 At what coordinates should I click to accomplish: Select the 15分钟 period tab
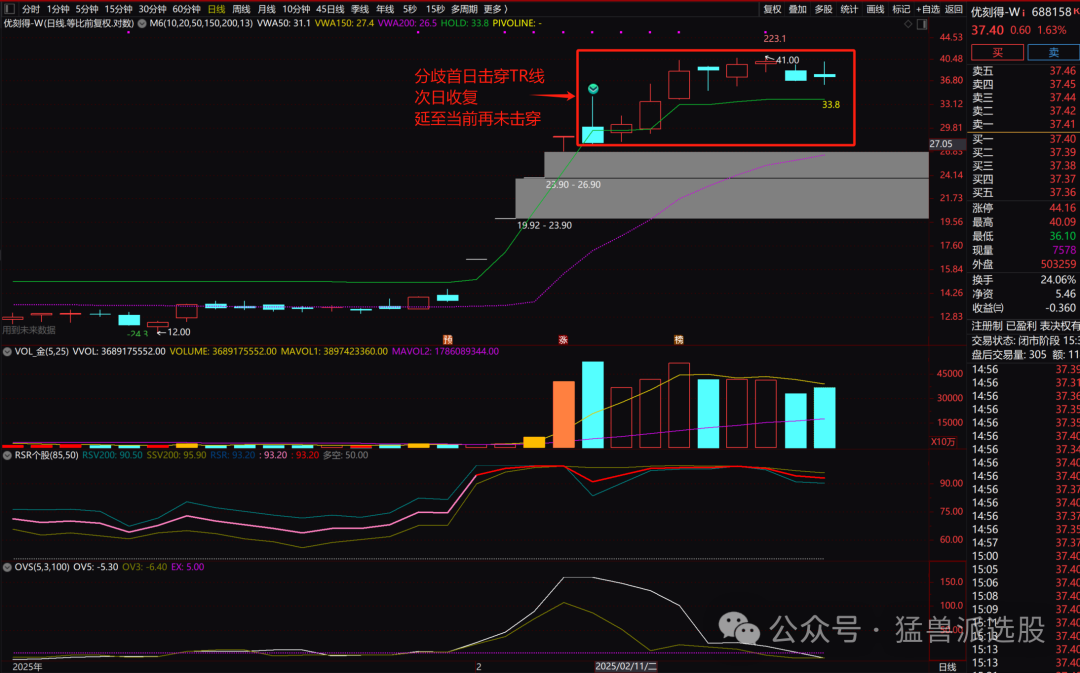click(x=118, y=9)
